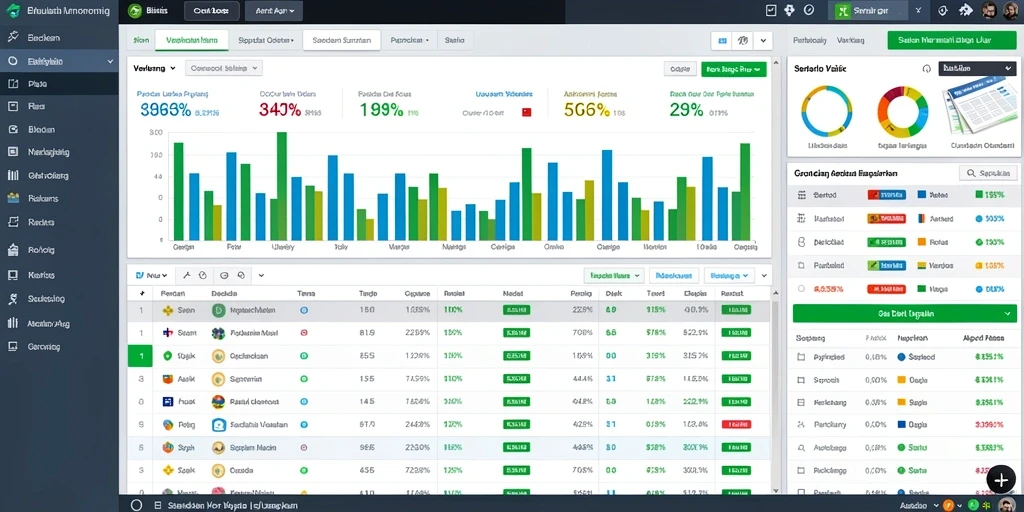Screen dimensions: 1024x512
Task: Select the fourth tab in the white rounded box
Action: (x=342, y=40)
